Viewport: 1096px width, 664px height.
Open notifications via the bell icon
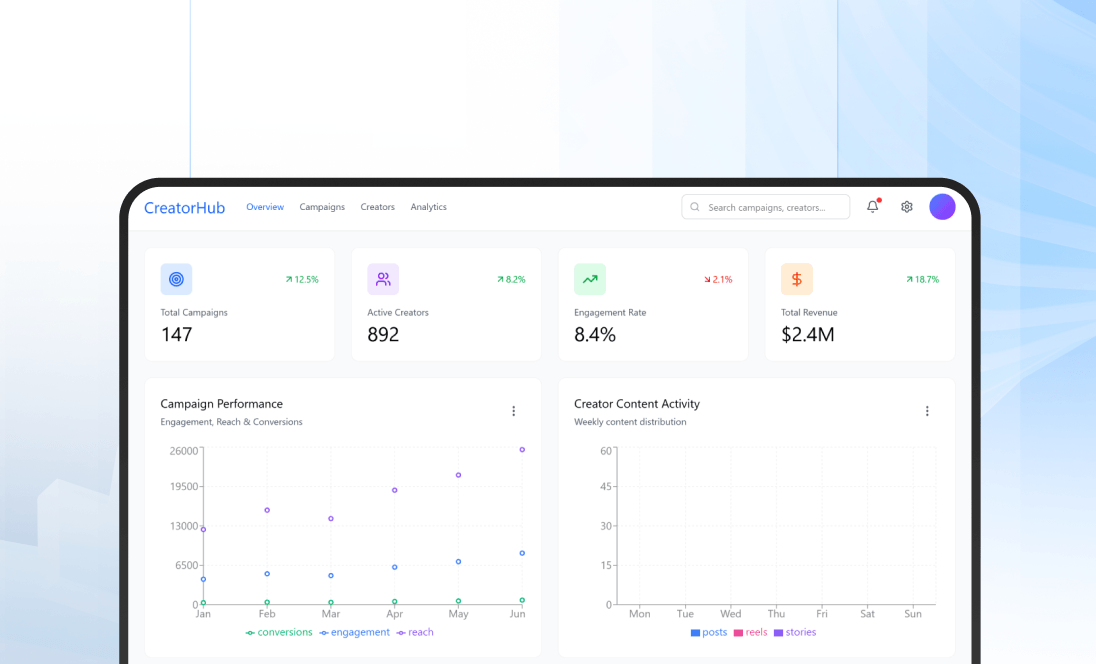pos(871,207)
